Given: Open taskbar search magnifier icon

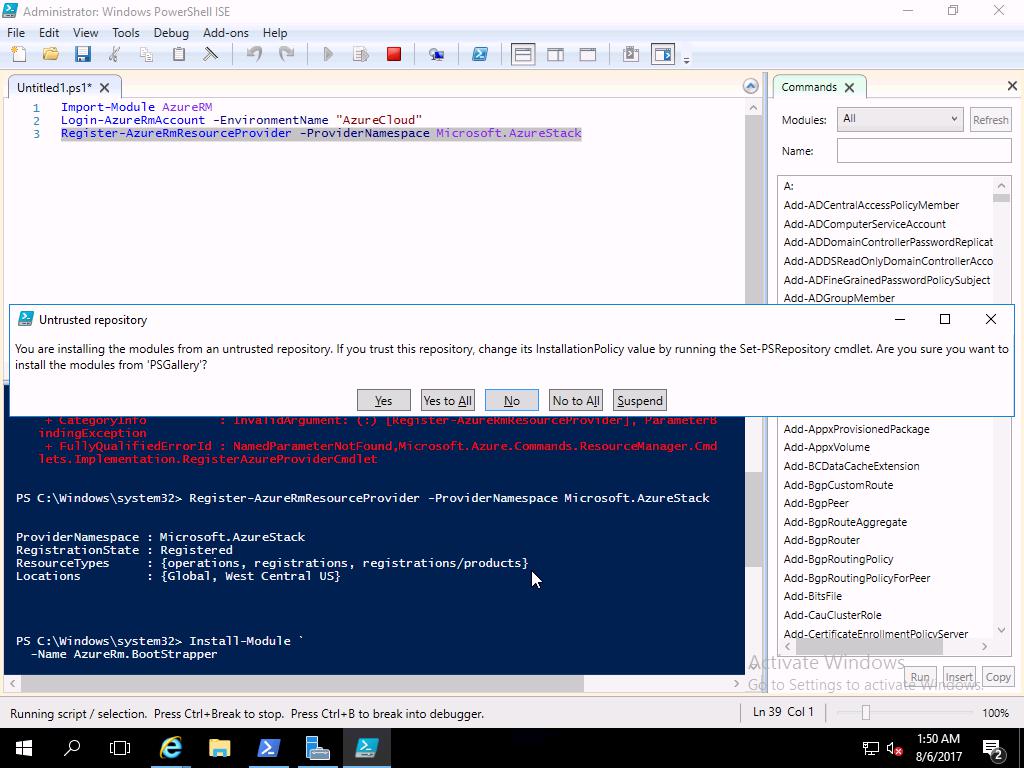Looking at the screenshot, I should pyautogui.click(x=72, y=748).
